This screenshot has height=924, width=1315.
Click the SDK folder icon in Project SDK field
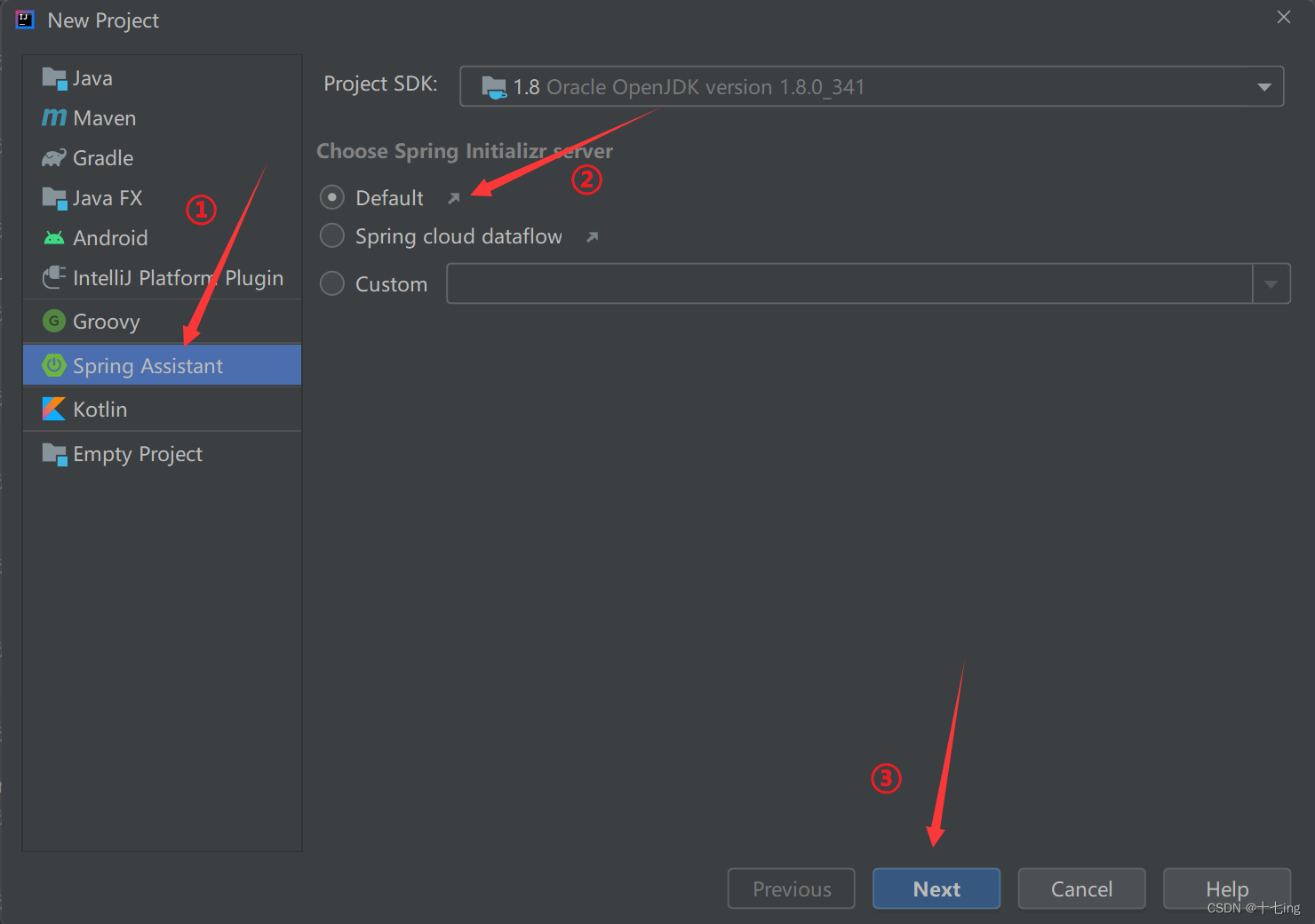[x=494, y=86]
